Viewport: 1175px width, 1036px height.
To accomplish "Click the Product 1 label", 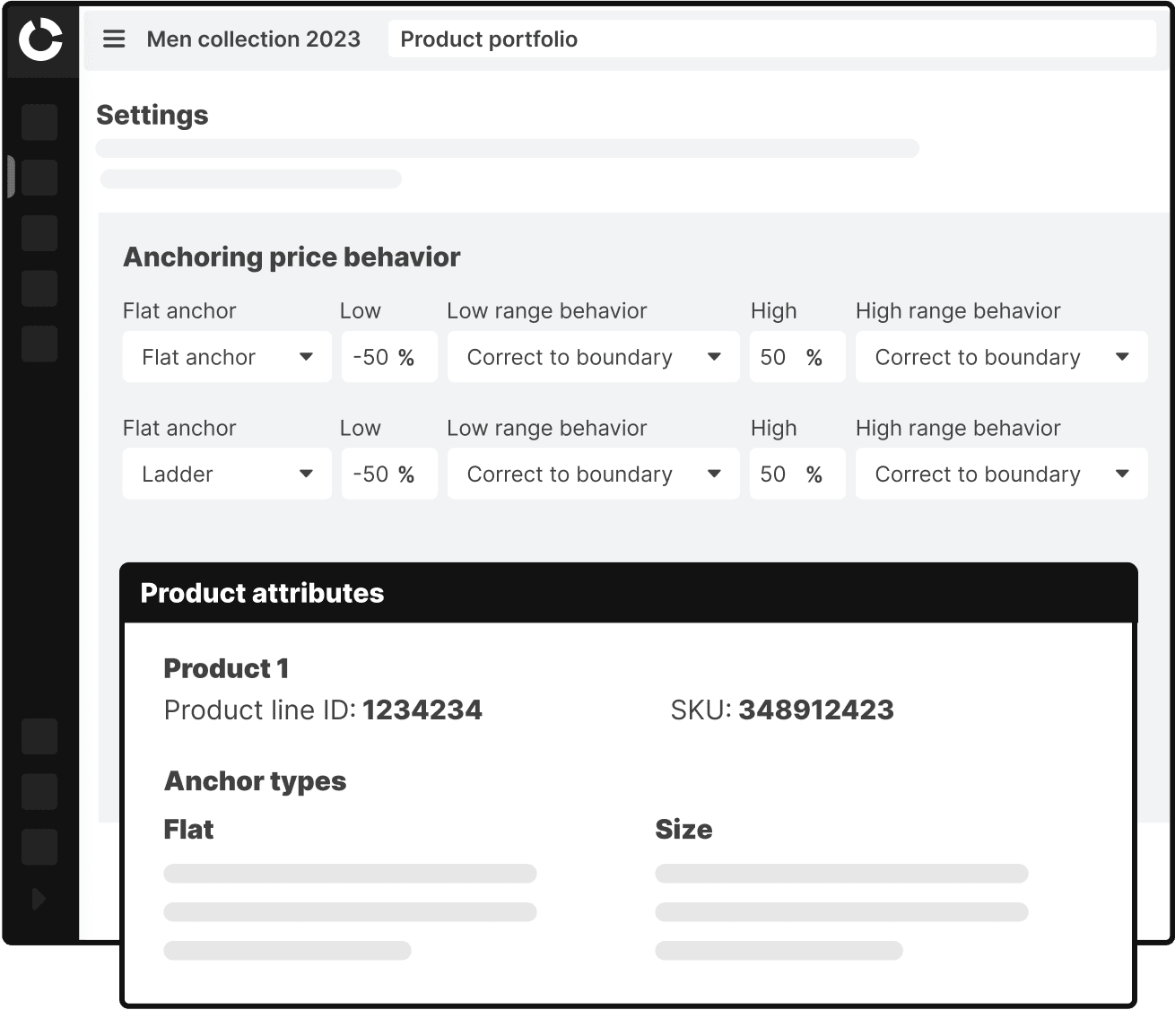I will click(225, 668).
